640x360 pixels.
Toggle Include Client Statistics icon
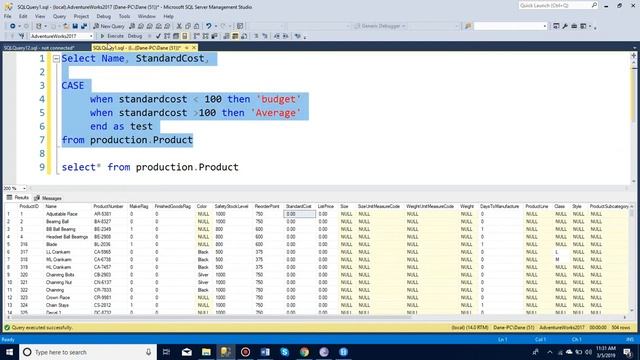[214, 36]
